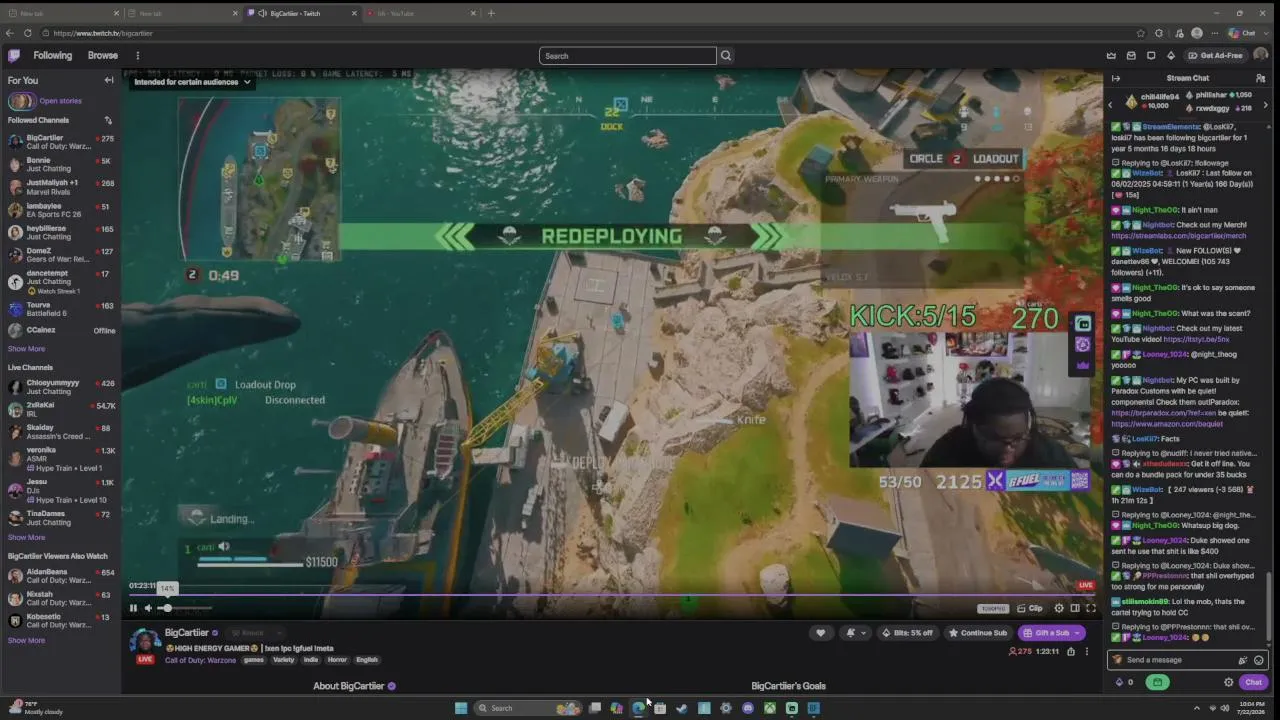Open the notification bell dropdown
This screenshot has height=720, width=1280.
[854, 633]
